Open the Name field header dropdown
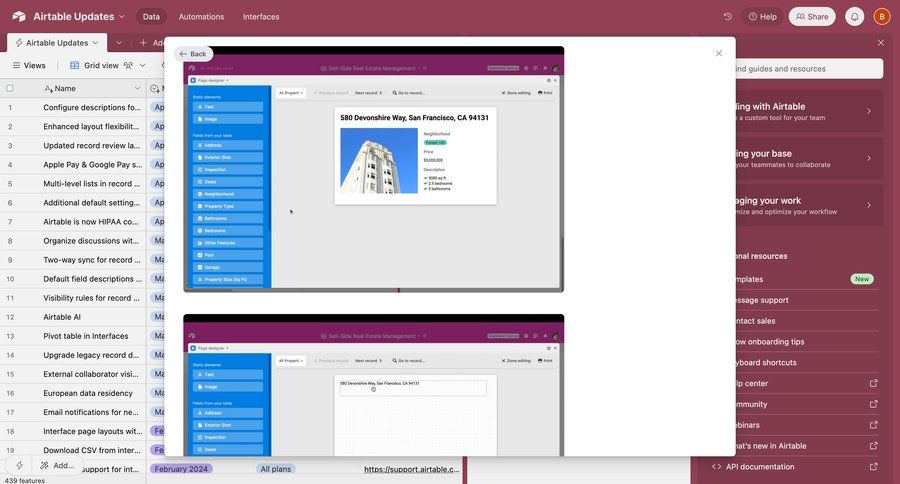Screen dimensions: 900x484 point(137,88)
